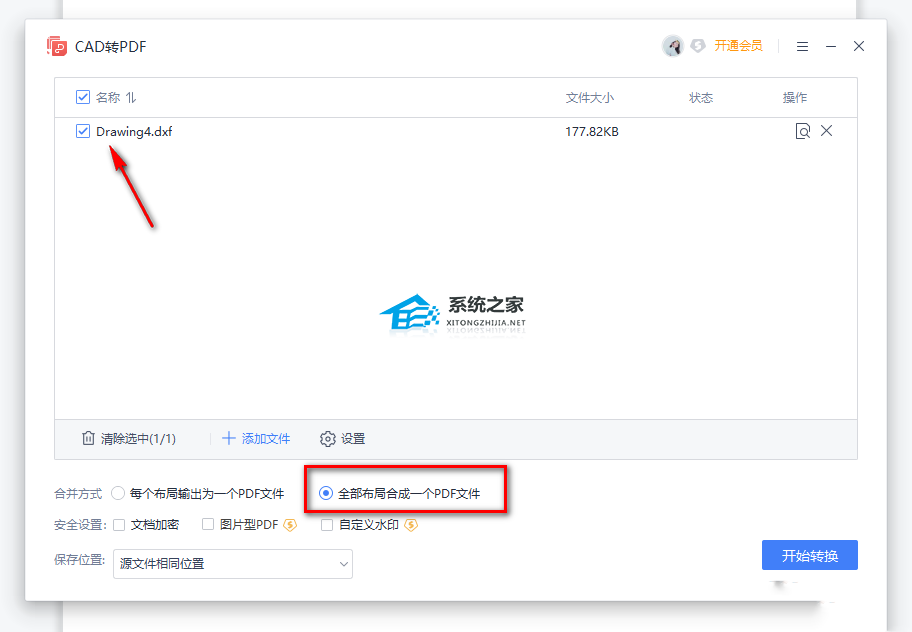The width and height of the screenshot is (912, 632).
Task: Click the 177.82KB file size cell
Action: (592, 132)
